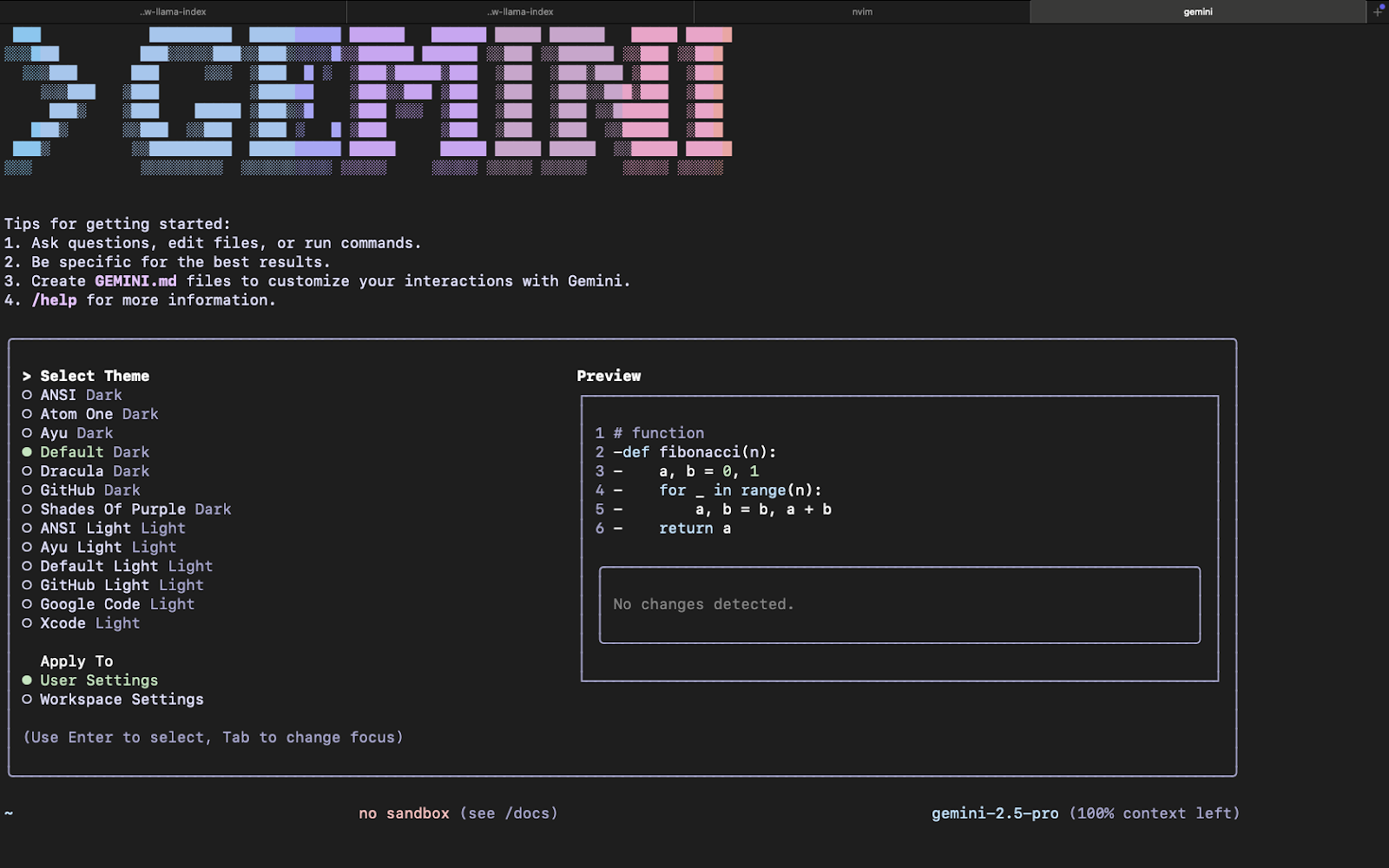Choose the Atom One Dark theme
1389x868 pixels.
click(x=90, y=414)
